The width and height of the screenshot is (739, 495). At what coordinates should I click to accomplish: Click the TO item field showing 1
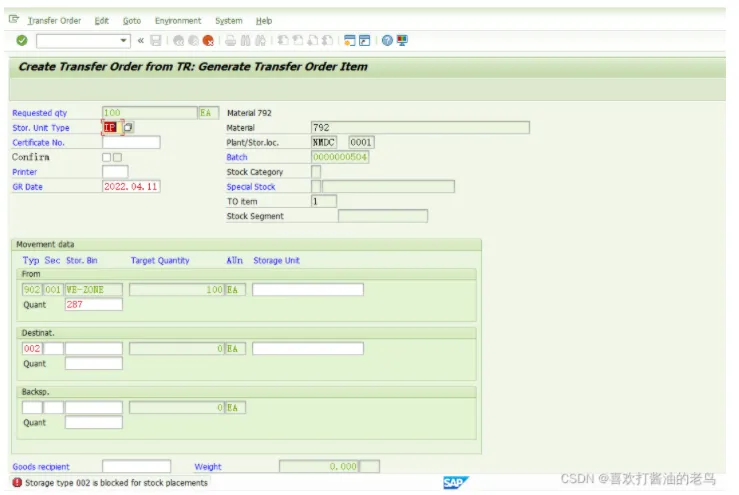coord(324,201)
